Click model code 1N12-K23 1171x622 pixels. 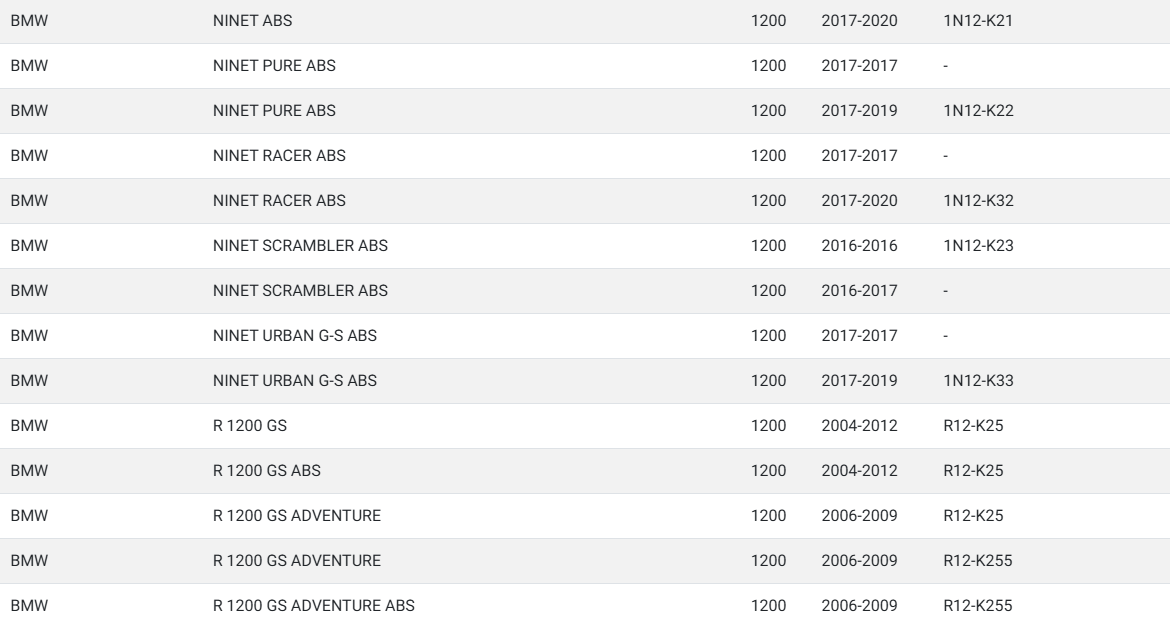(978, 246)
